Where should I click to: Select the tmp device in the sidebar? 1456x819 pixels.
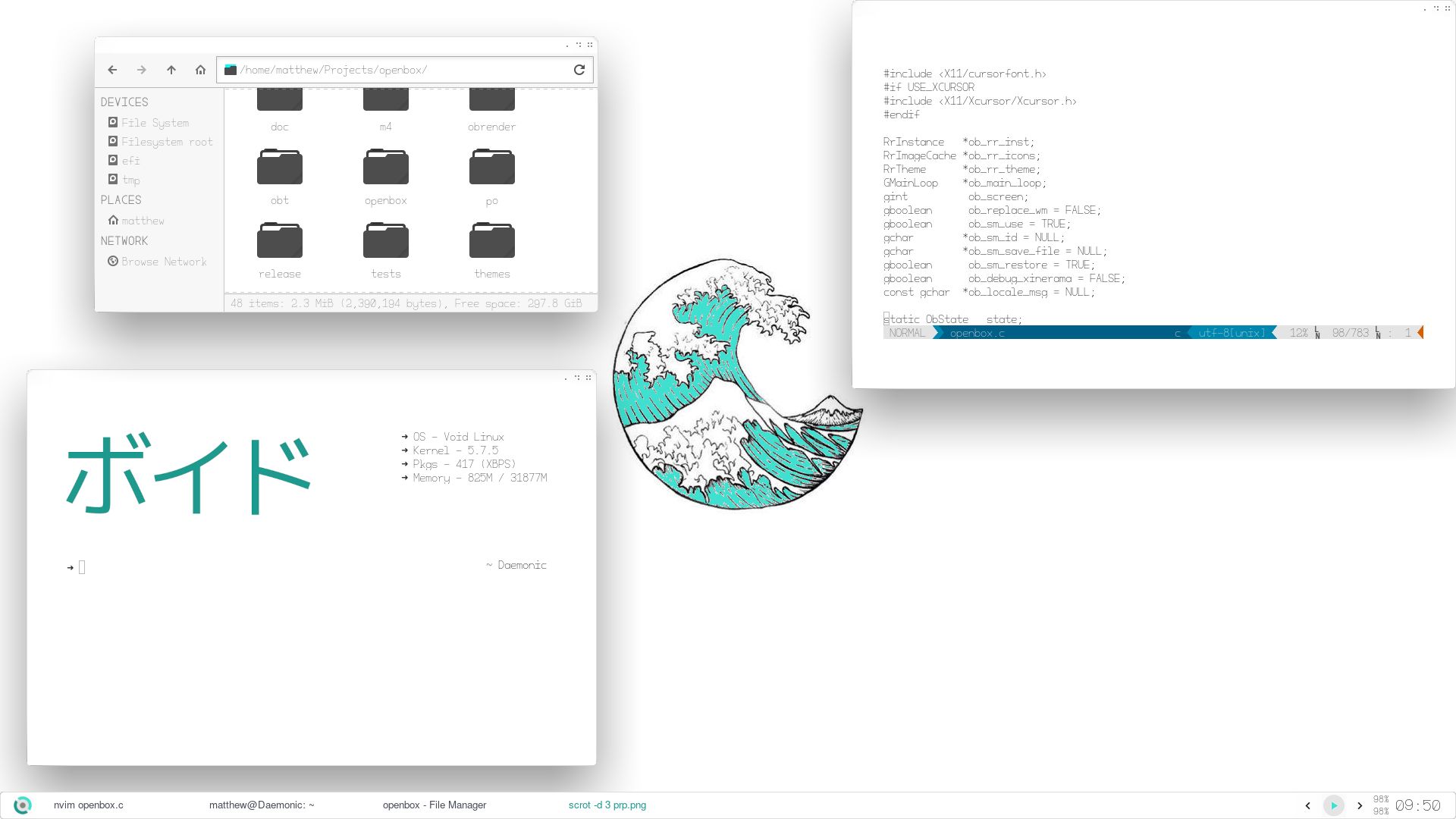tap(131, 180)
